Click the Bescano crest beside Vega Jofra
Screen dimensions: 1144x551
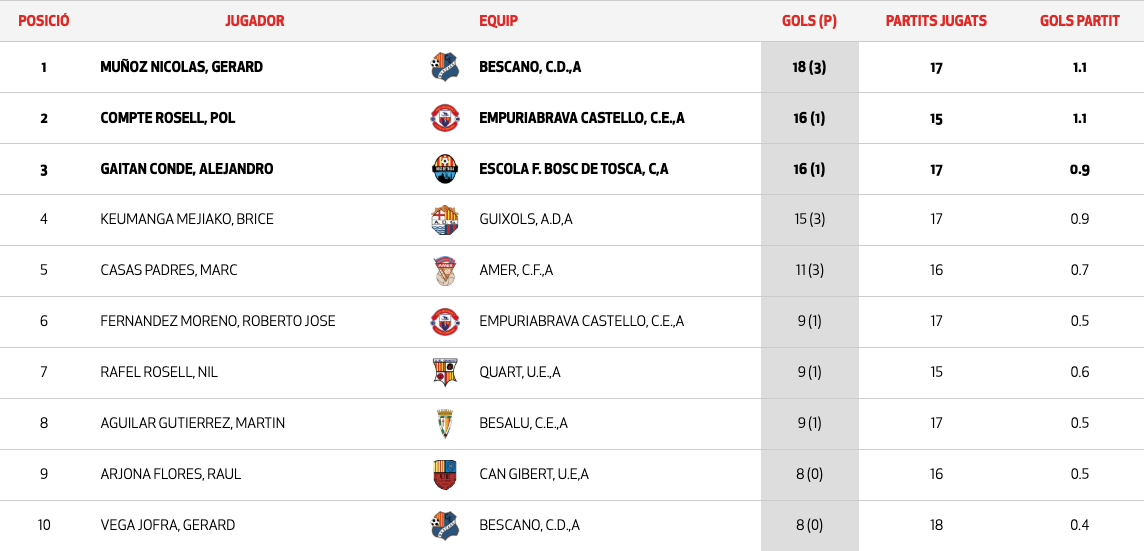click(x=444, y=525)
